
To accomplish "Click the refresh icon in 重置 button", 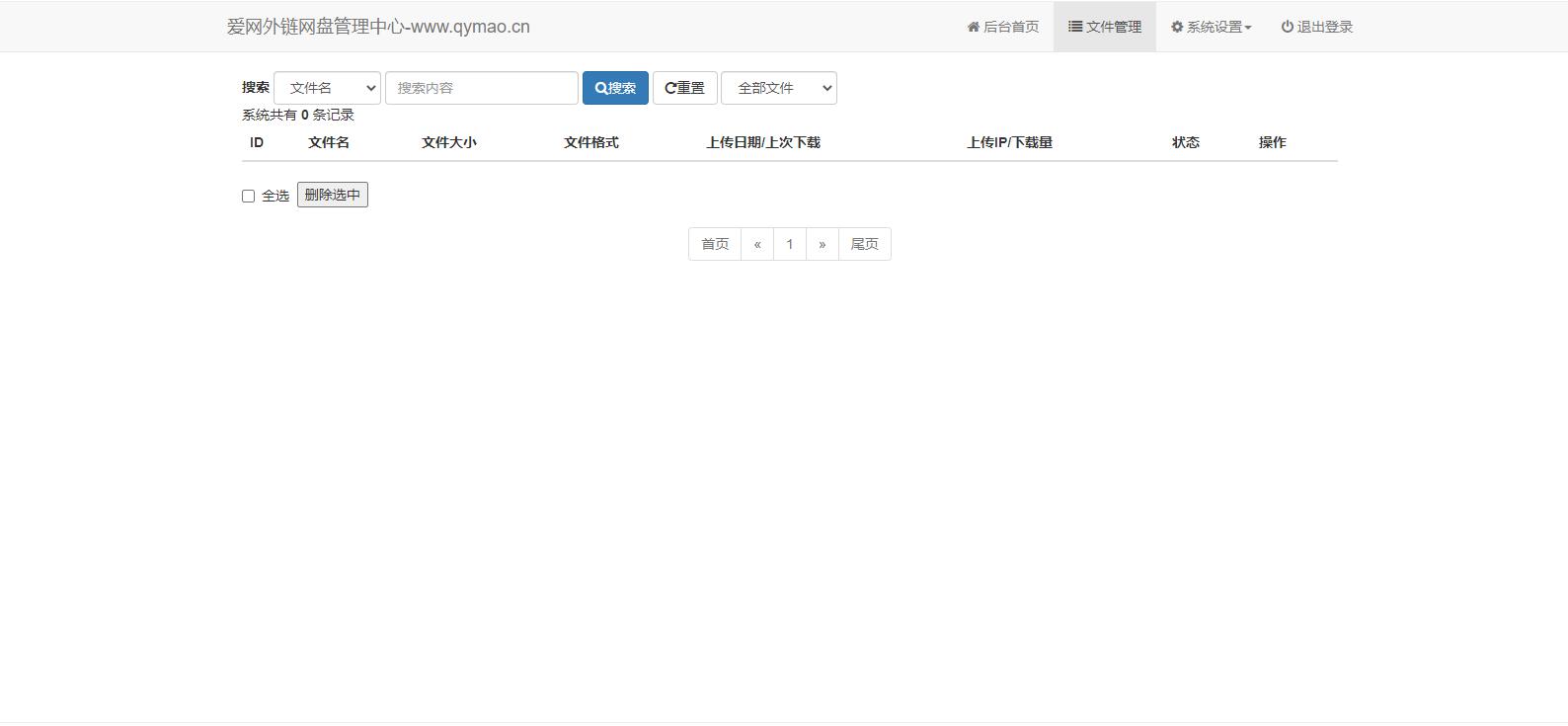I will [x=670, y=88].
